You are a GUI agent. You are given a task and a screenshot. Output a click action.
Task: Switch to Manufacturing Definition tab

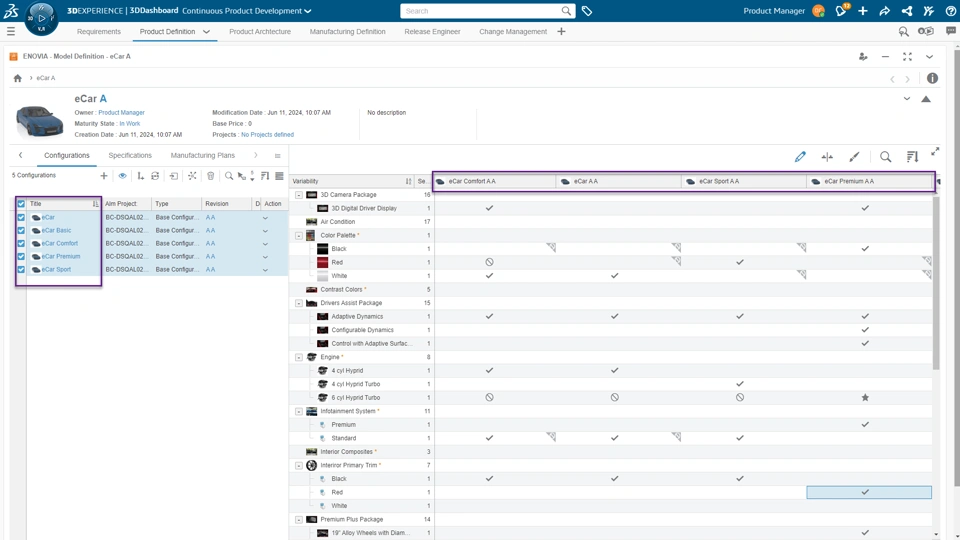click(347, 32)
